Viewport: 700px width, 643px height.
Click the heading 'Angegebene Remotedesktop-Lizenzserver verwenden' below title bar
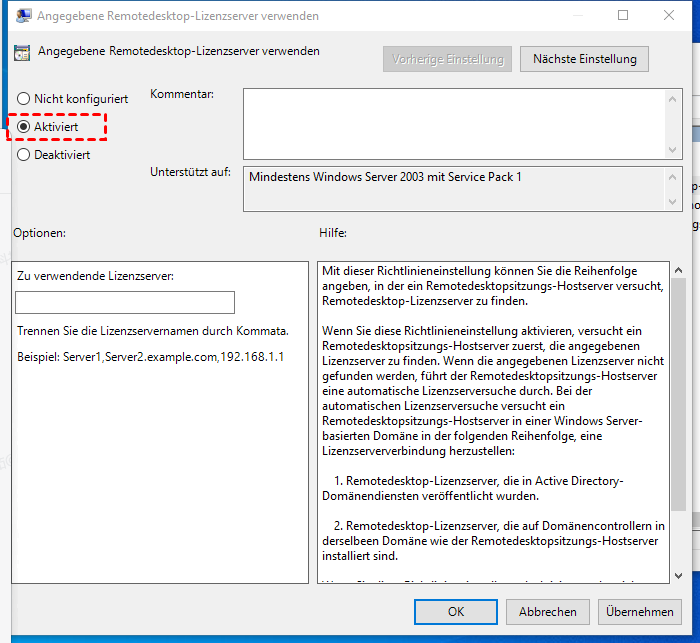point(179,51)
